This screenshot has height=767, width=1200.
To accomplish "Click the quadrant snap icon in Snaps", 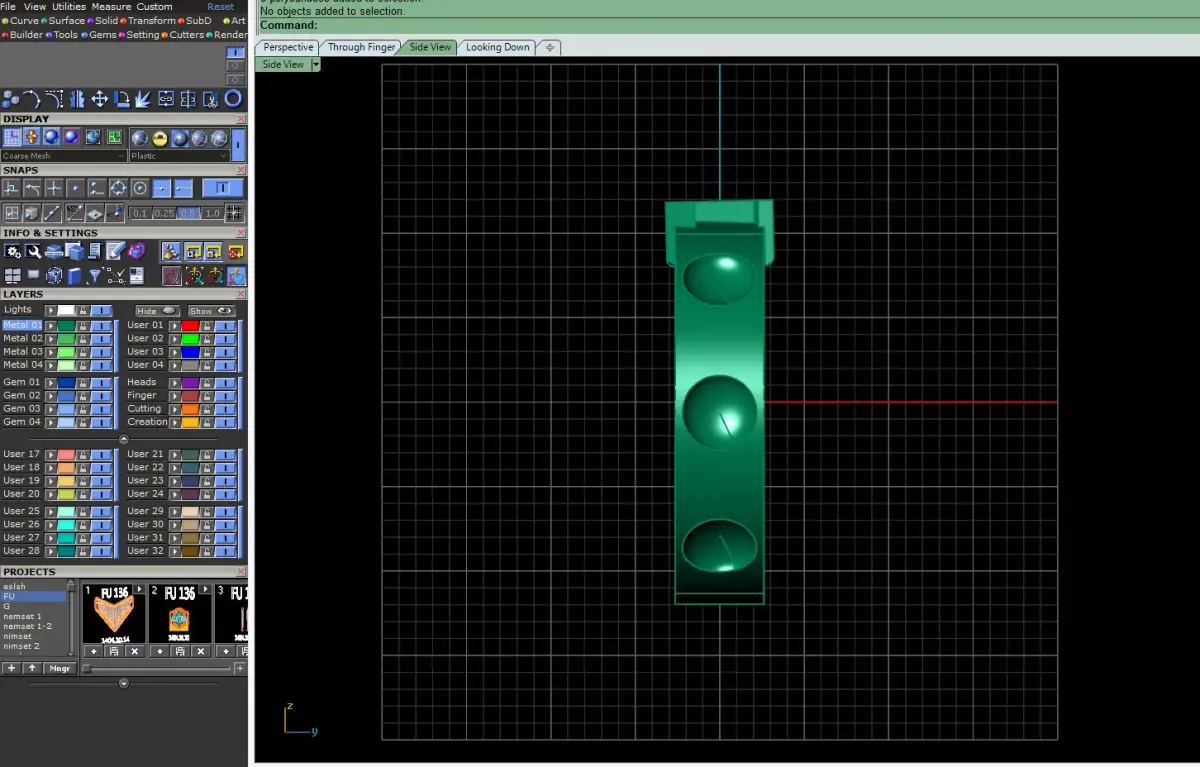I will tap(119, 188).
